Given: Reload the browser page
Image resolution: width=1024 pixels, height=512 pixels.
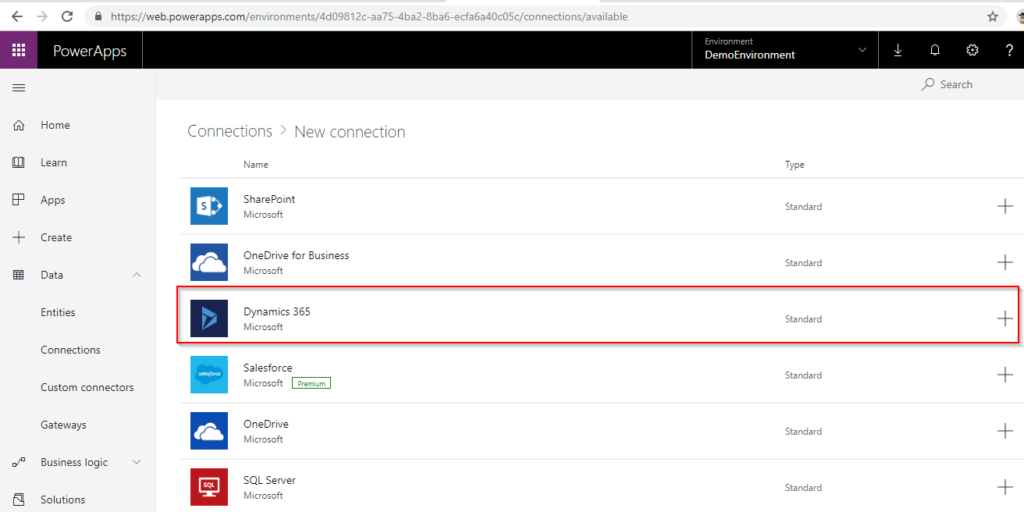Looking at the screenshot, I should pos(67,16).
